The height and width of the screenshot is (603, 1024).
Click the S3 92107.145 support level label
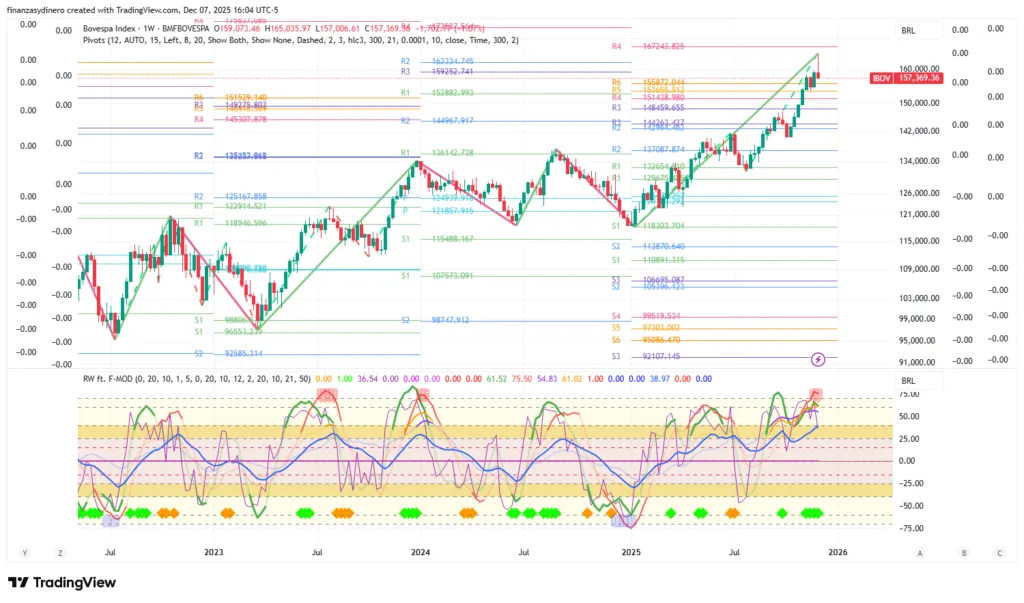click(648, 356)
